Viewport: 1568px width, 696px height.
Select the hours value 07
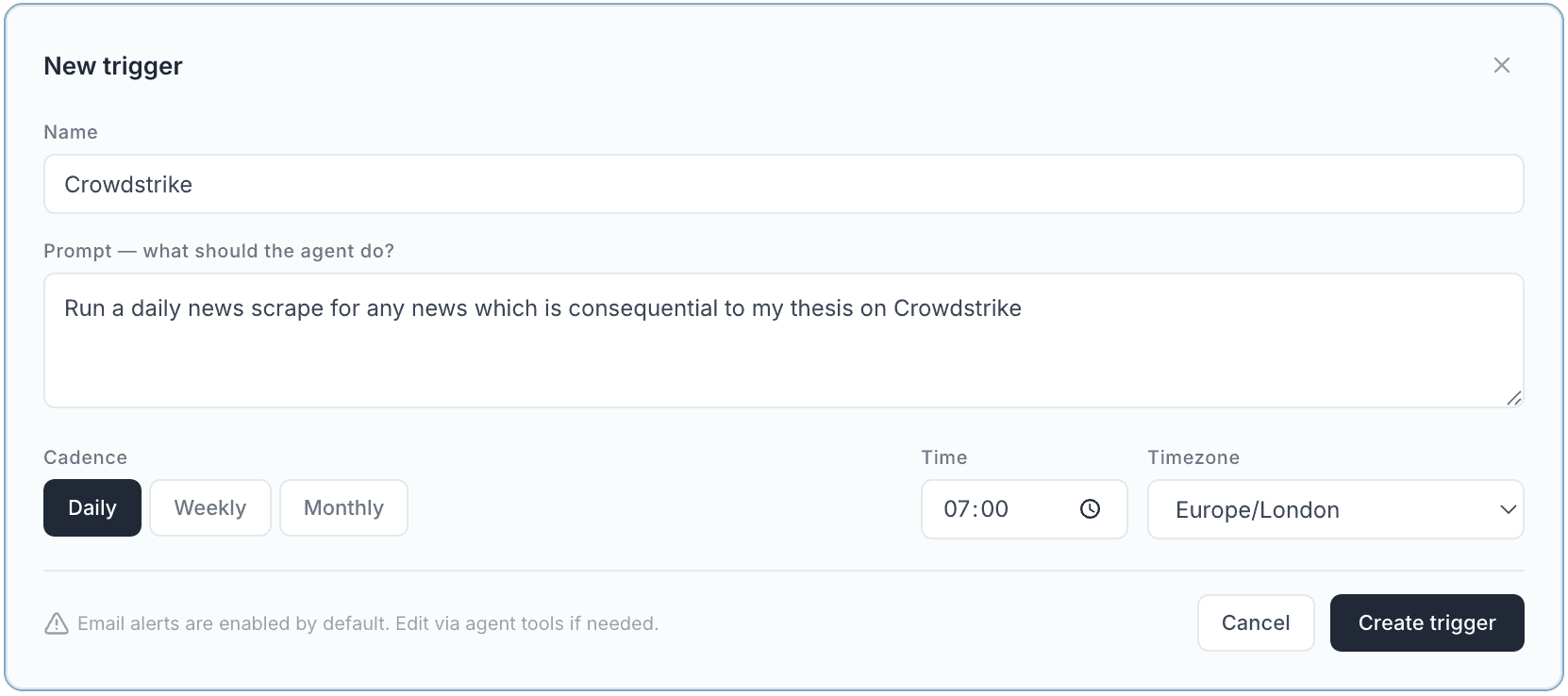pyautogui.click(x=957, y=509)
